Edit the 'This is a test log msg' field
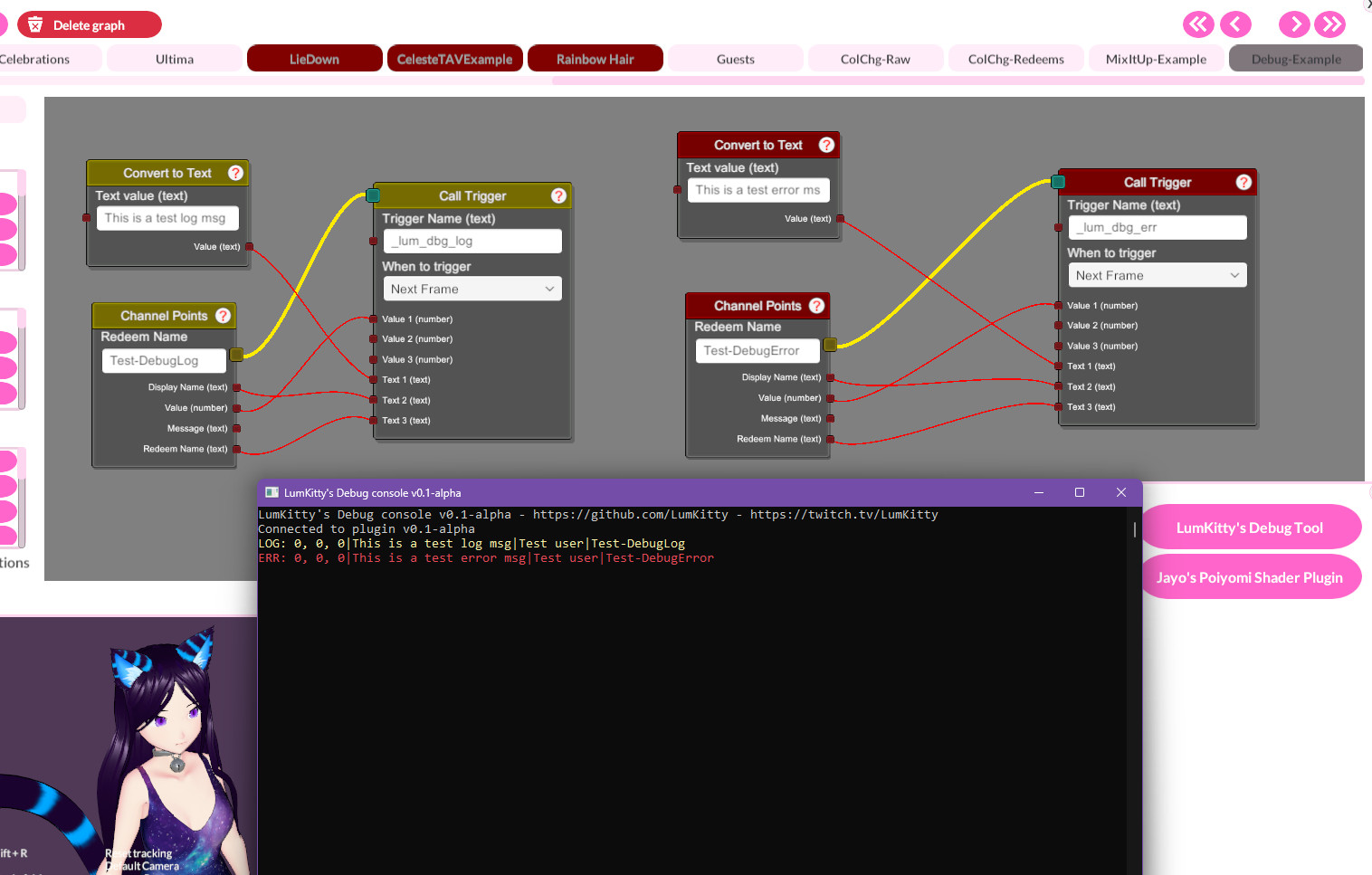 click(167, 218)
